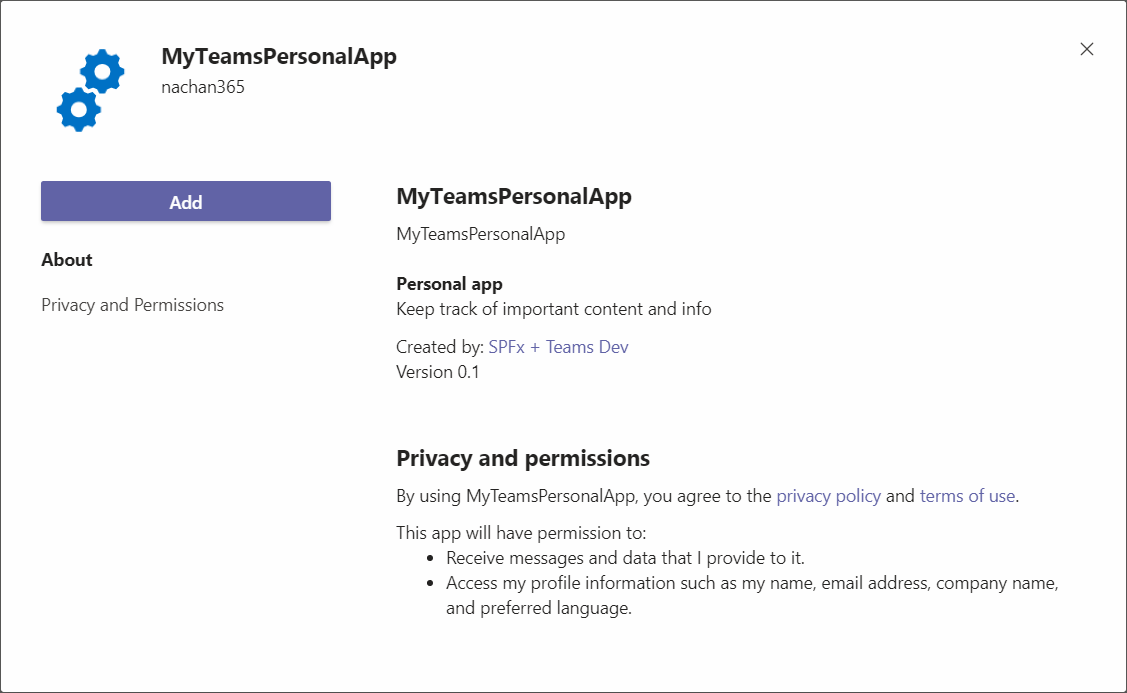Click the MyTeamsPersonalApp gears app icon
1127x693 pixels.
tap(90, 91)
